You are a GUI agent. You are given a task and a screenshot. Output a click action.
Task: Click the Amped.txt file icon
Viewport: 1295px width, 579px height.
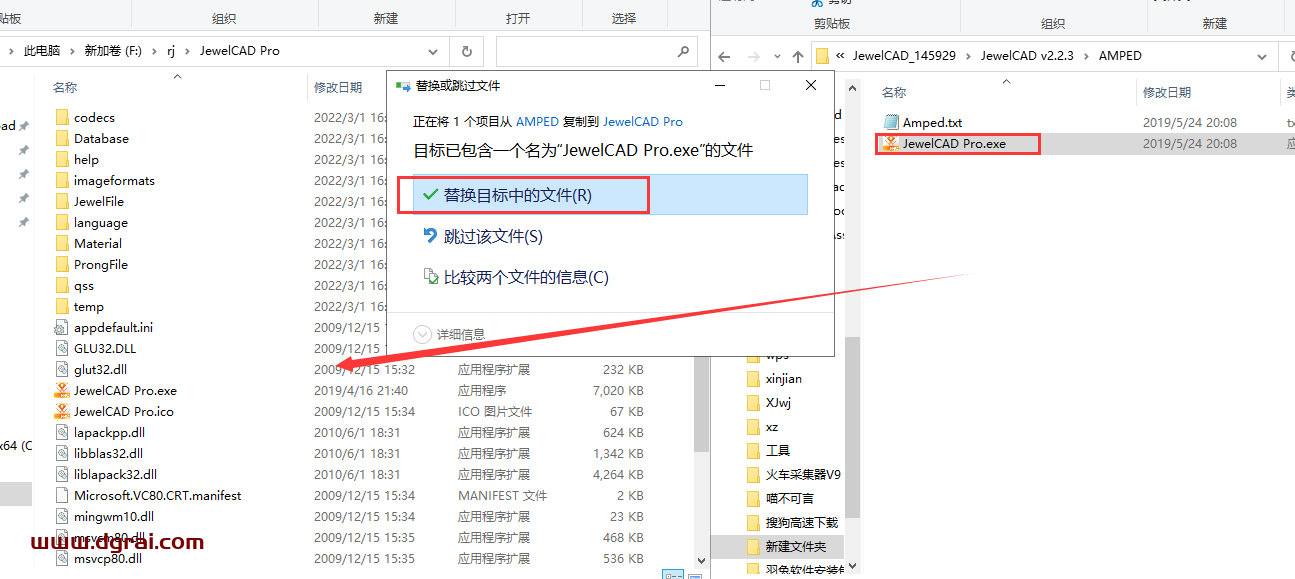[x=891, y=122]
